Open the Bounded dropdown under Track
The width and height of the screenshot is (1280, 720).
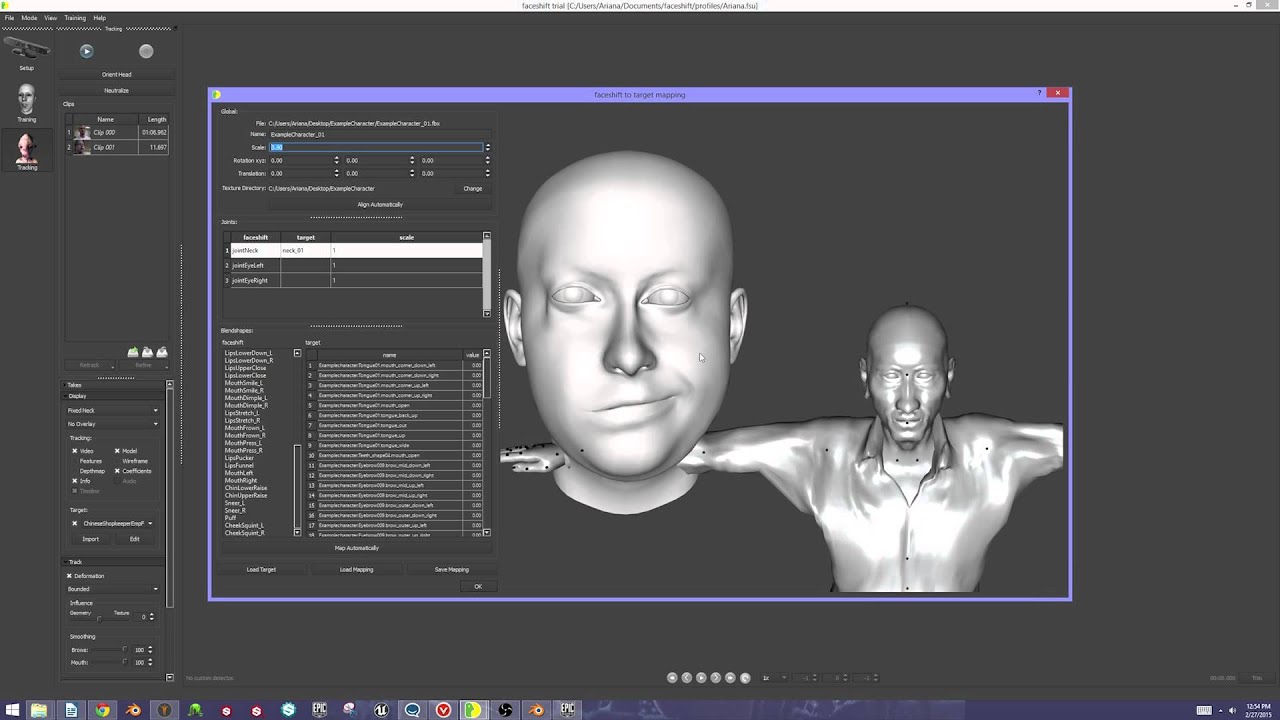pos(112,589)
